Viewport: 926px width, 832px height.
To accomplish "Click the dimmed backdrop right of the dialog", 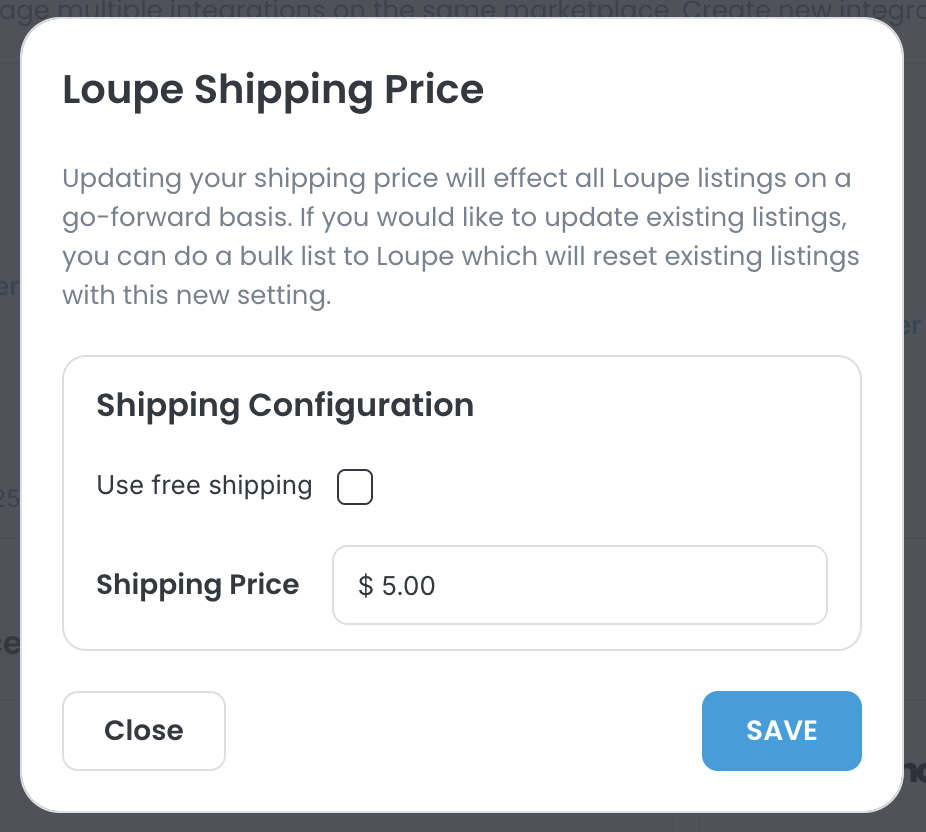I will [915, 400].
